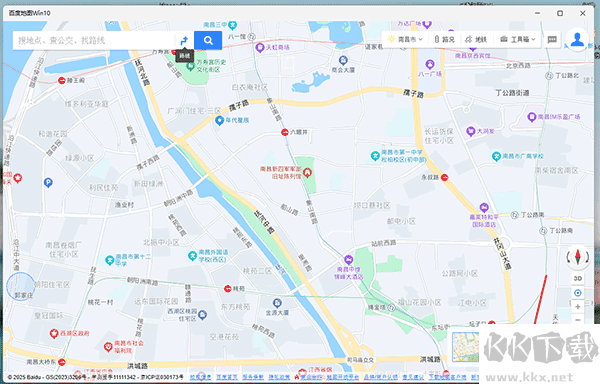Viewport: 600px width, 384px height.
Task: Focus the place search input field
Action: tap(94, 40)
